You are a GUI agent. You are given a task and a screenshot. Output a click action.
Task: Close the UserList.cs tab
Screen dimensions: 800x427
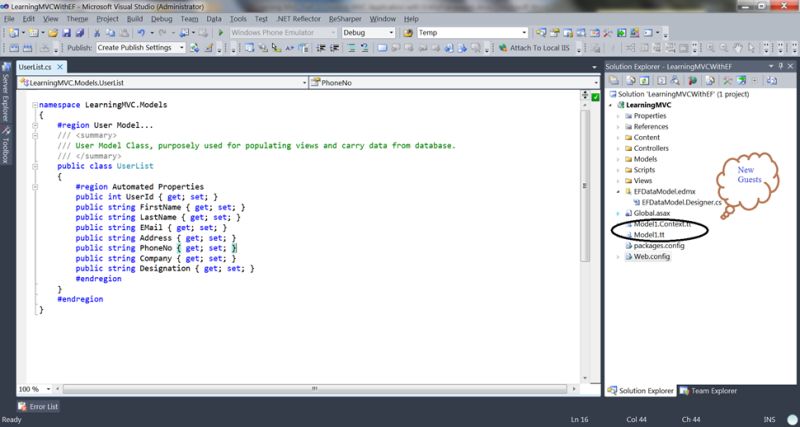[x=60, y=67]
